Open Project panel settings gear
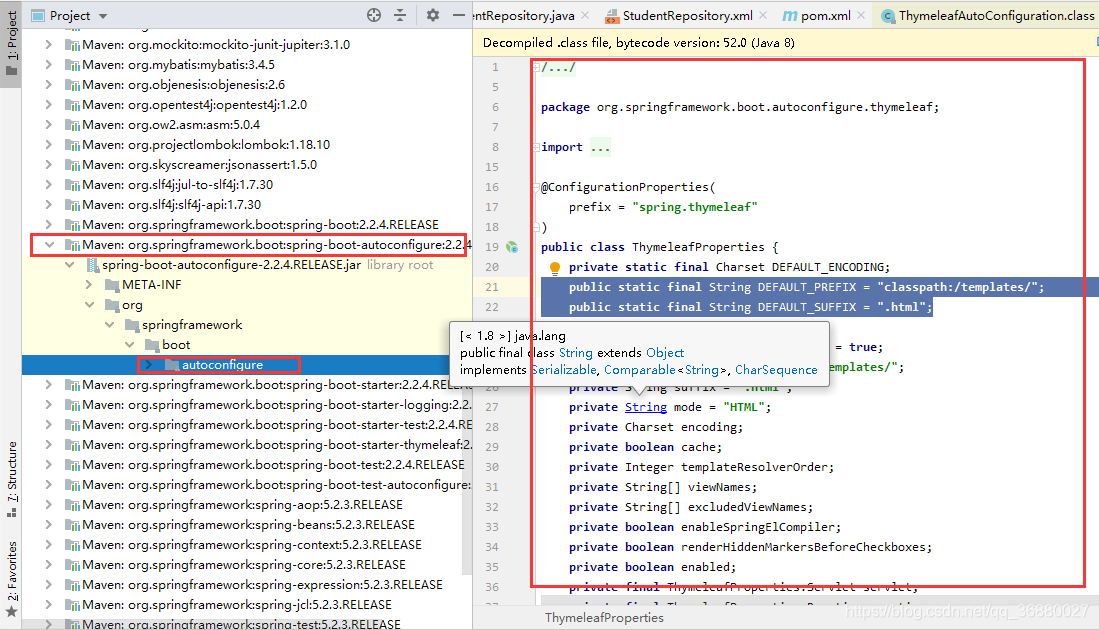 point(432,15)
